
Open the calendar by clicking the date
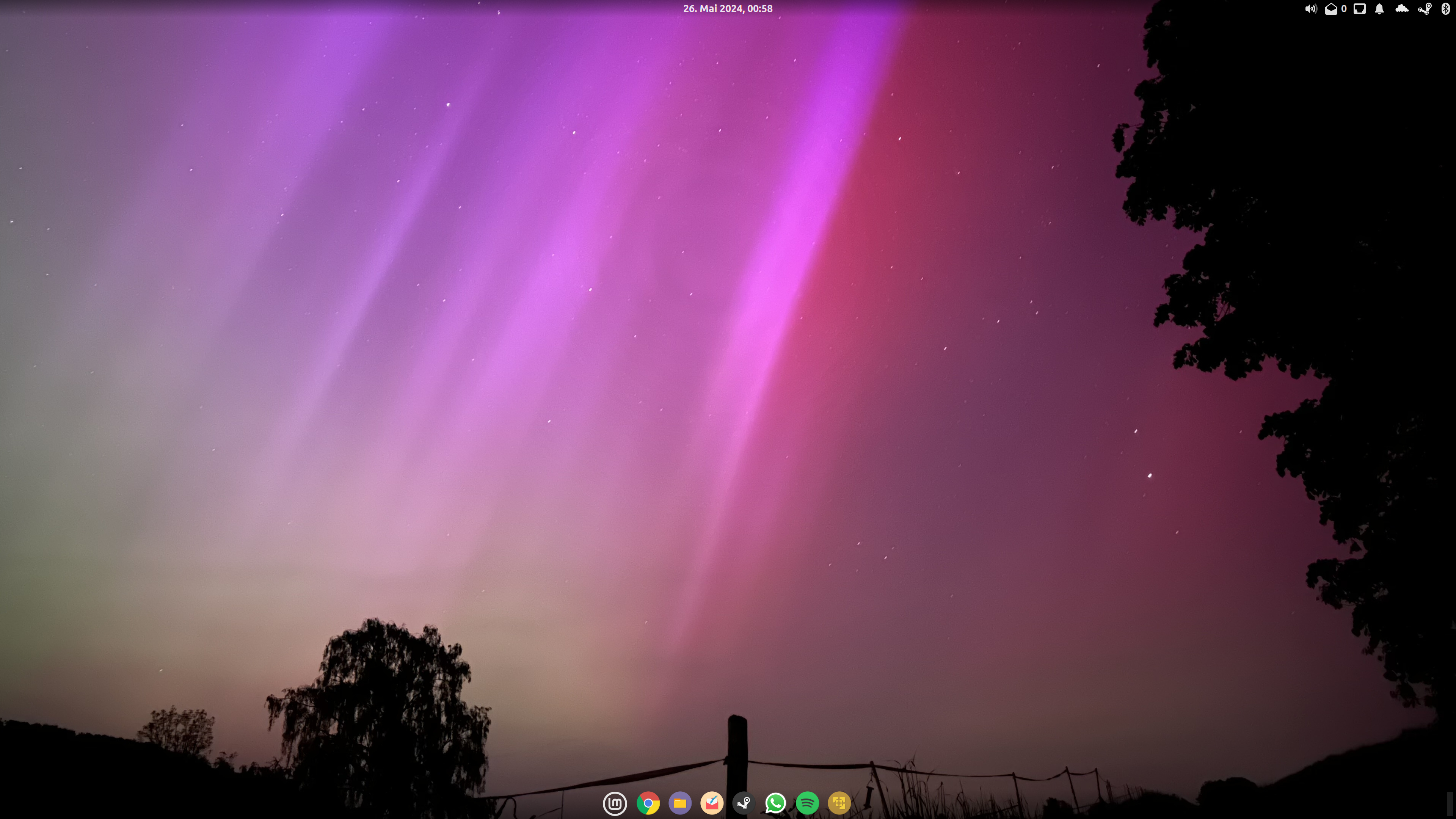click(x=728, y=8)
